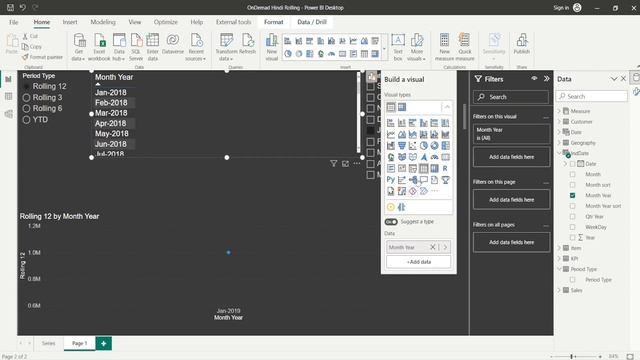640x360 pixels.
Task: Check the Qtr Year field checkbox
Action: 572,216
